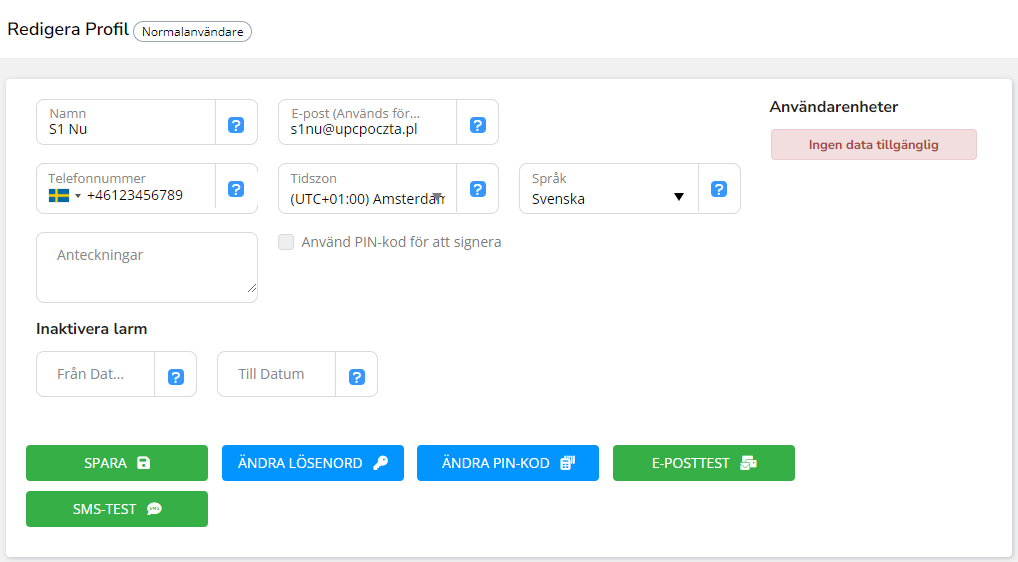Screen dimensions: 1018x562
Task: Click the SPARA save button
Action: (117, 463)
